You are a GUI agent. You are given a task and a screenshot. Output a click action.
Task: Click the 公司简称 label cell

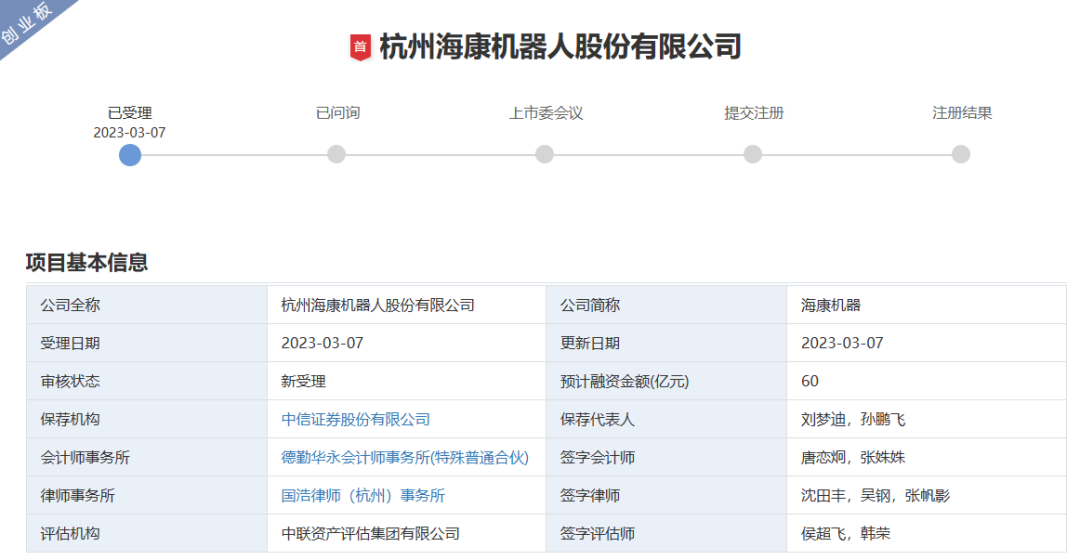pos(666,305)
